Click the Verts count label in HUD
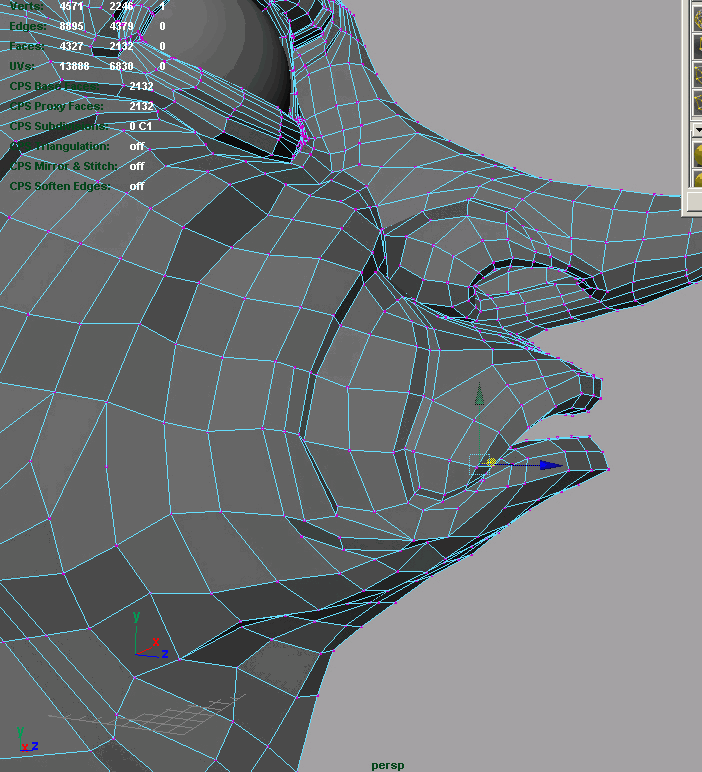The height and width of the screenshot is (772, 702). click(27, 6)
